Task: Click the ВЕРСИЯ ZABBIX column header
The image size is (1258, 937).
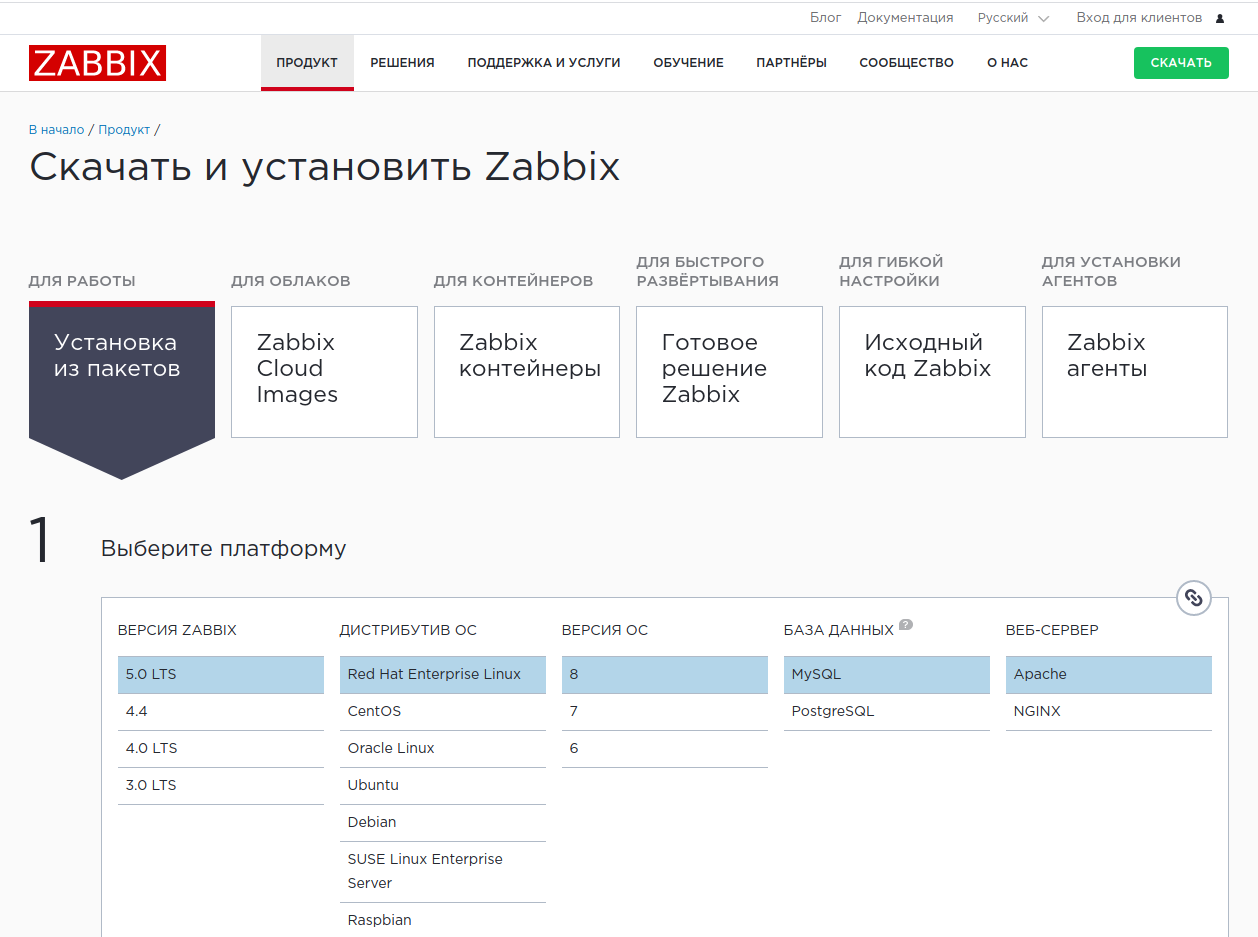Action: [177, 630]
